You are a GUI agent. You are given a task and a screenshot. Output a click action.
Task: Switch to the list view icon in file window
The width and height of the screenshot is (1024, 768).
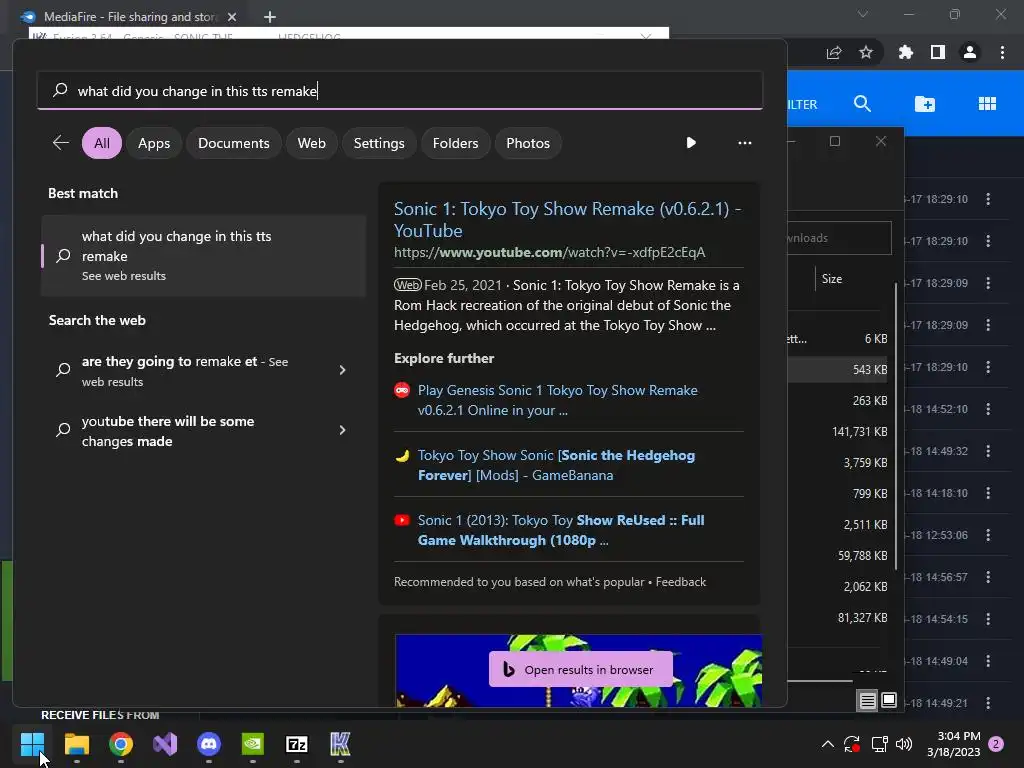coord(867,701)
